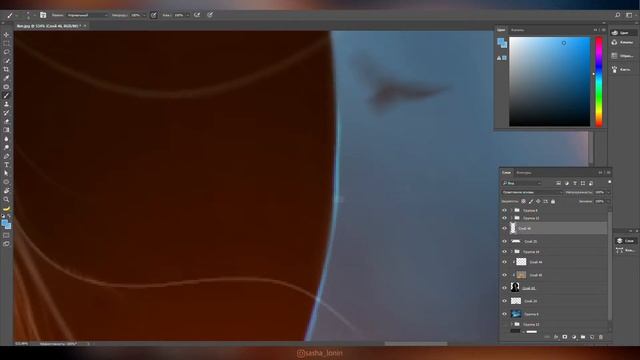This screenshot has width=640, height=360.
Task: Hide the Группа 6 layer
Action: pyautogui.click(x=504, y=314)
